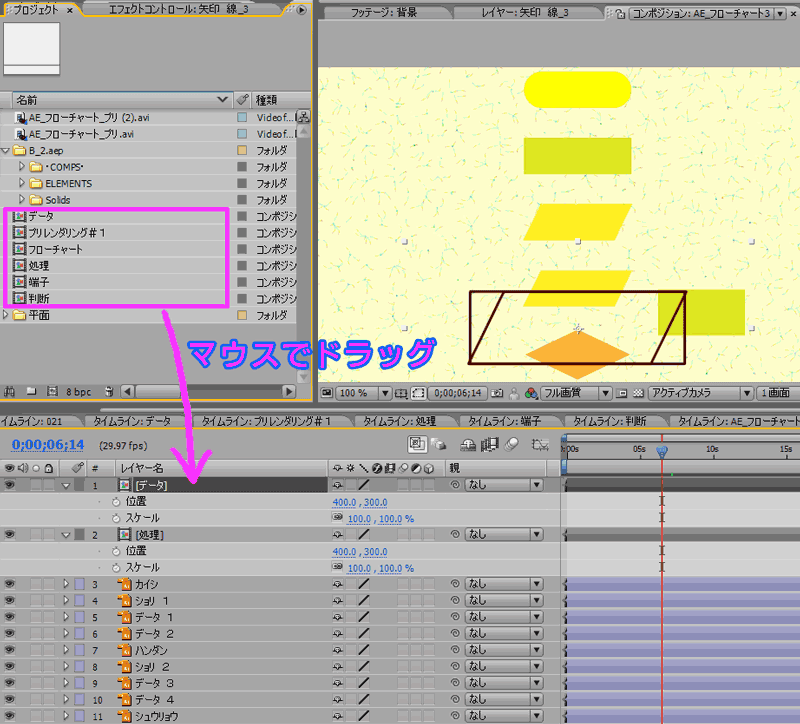Image resolution: width=800 pixels, height=724 pixels.
Task: Hide the データ layer with its eye toggle
Action: coord(10,485)
